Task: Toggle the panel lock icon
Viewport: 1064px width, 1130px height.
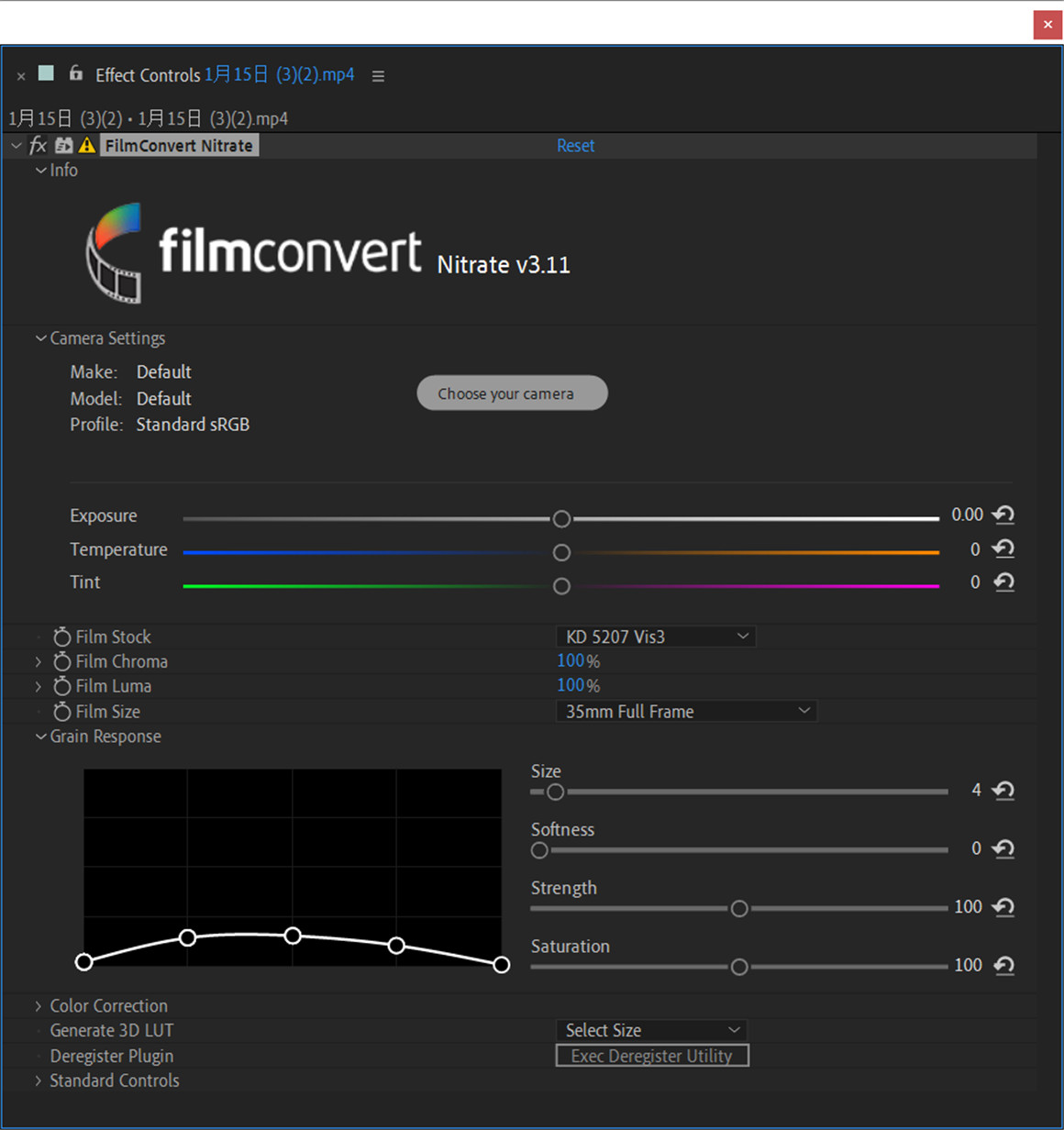Action: pos(75,74)
